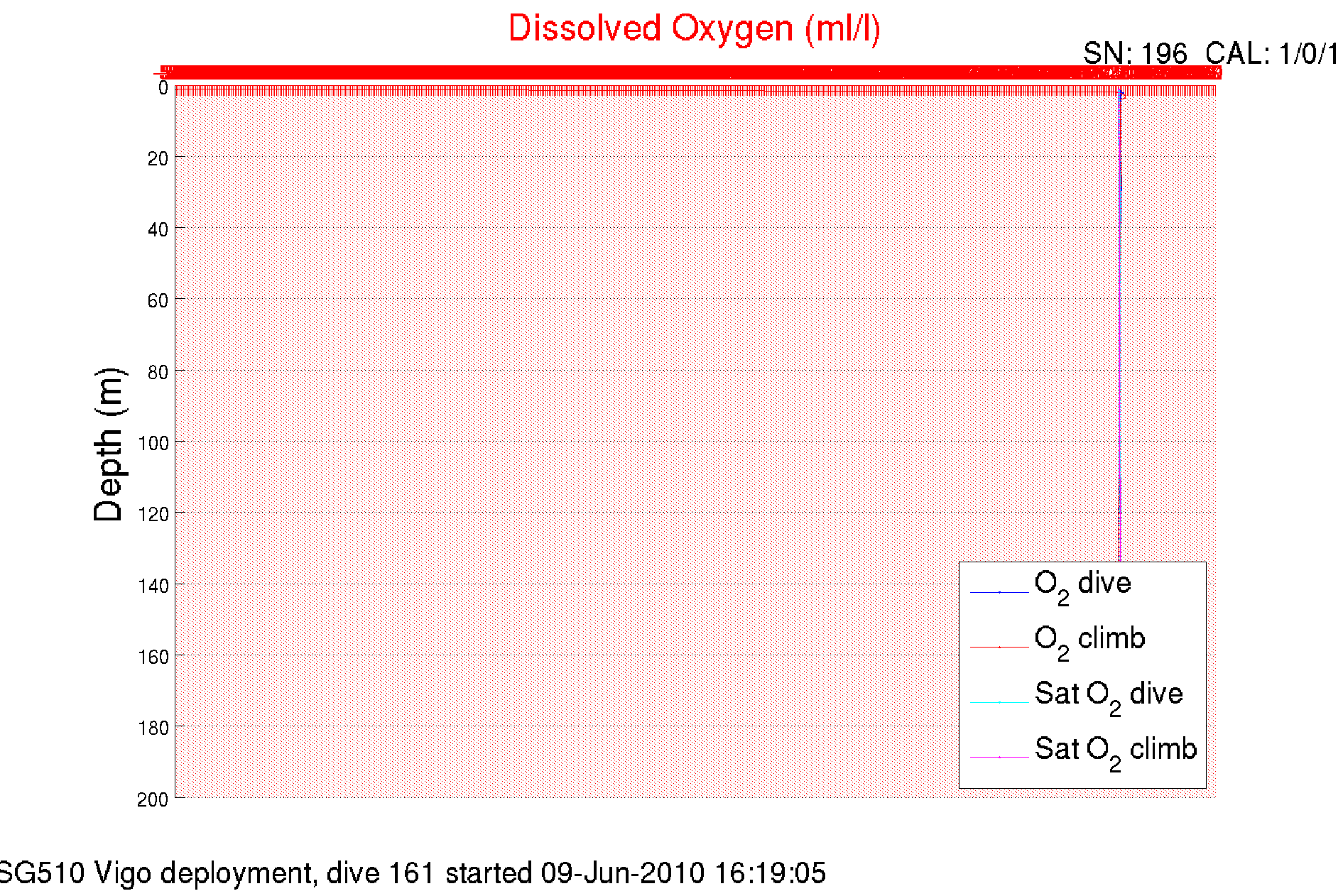Screen dimensions: 1343x896
Task: Click the blue O2 dive legend line
Action: (999, 591)
